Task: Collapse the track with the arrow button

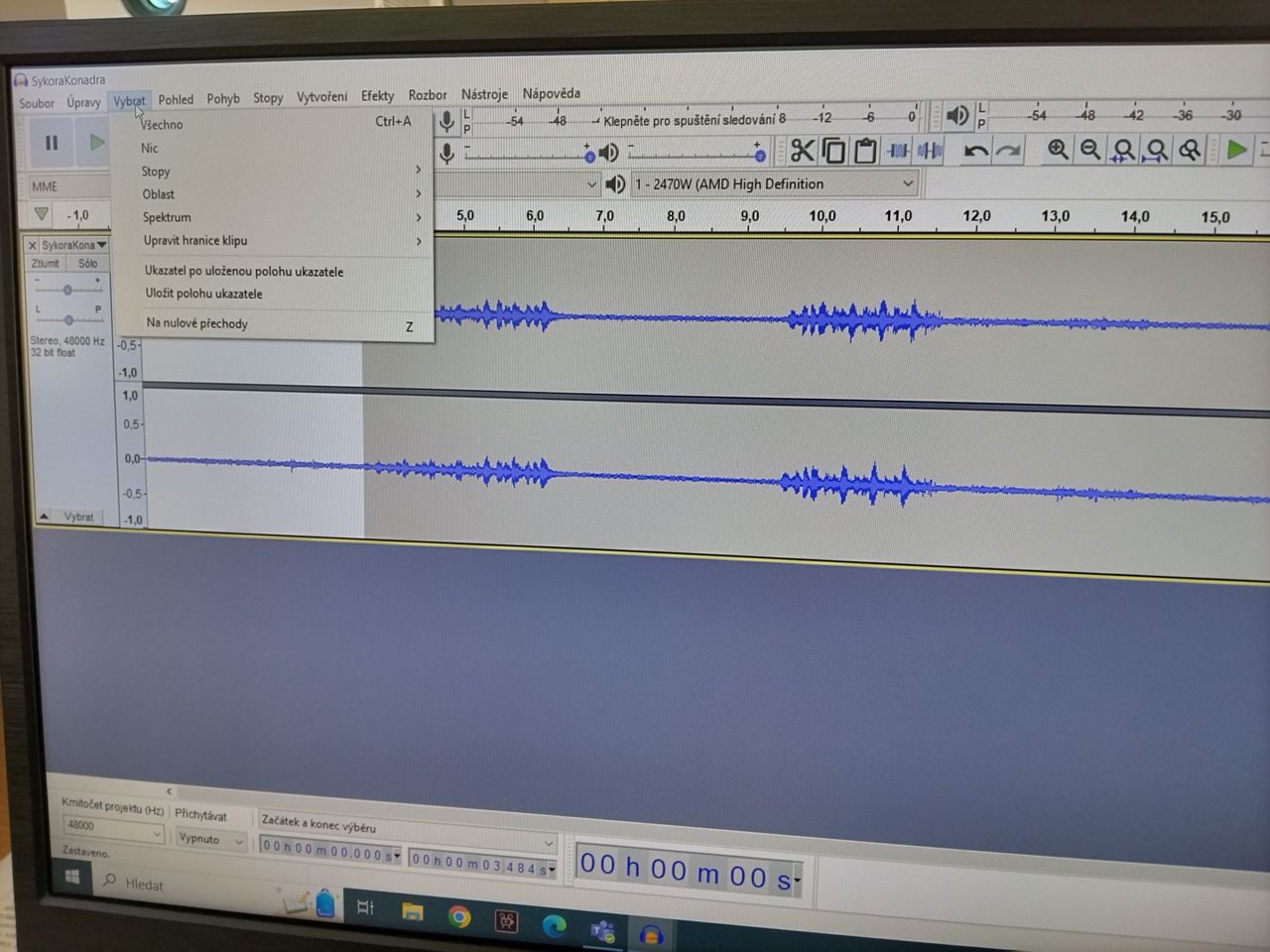Action: [44, 517]
